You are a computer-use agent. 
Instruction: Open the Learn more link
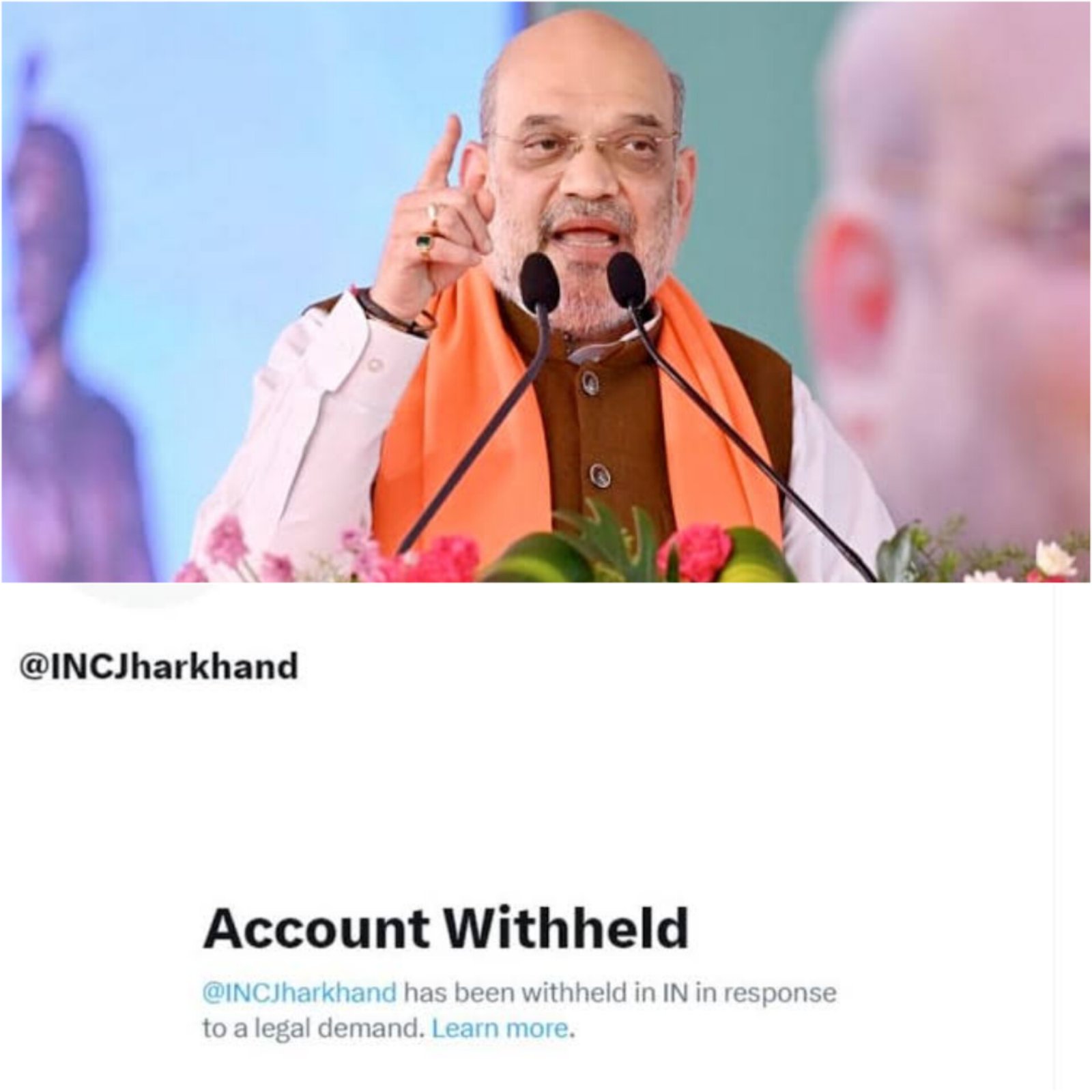tap(500, 1028)
